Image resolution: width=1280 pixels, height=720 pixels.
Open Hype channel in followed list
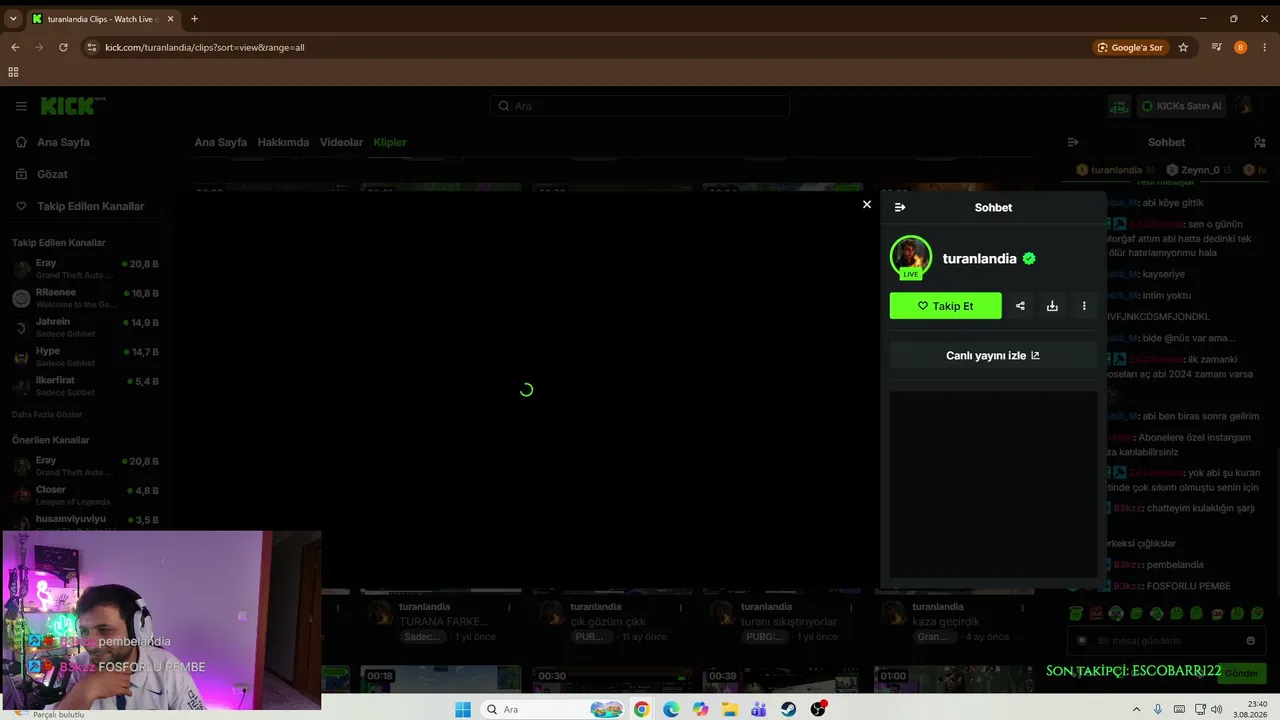(x=85, y=356)
